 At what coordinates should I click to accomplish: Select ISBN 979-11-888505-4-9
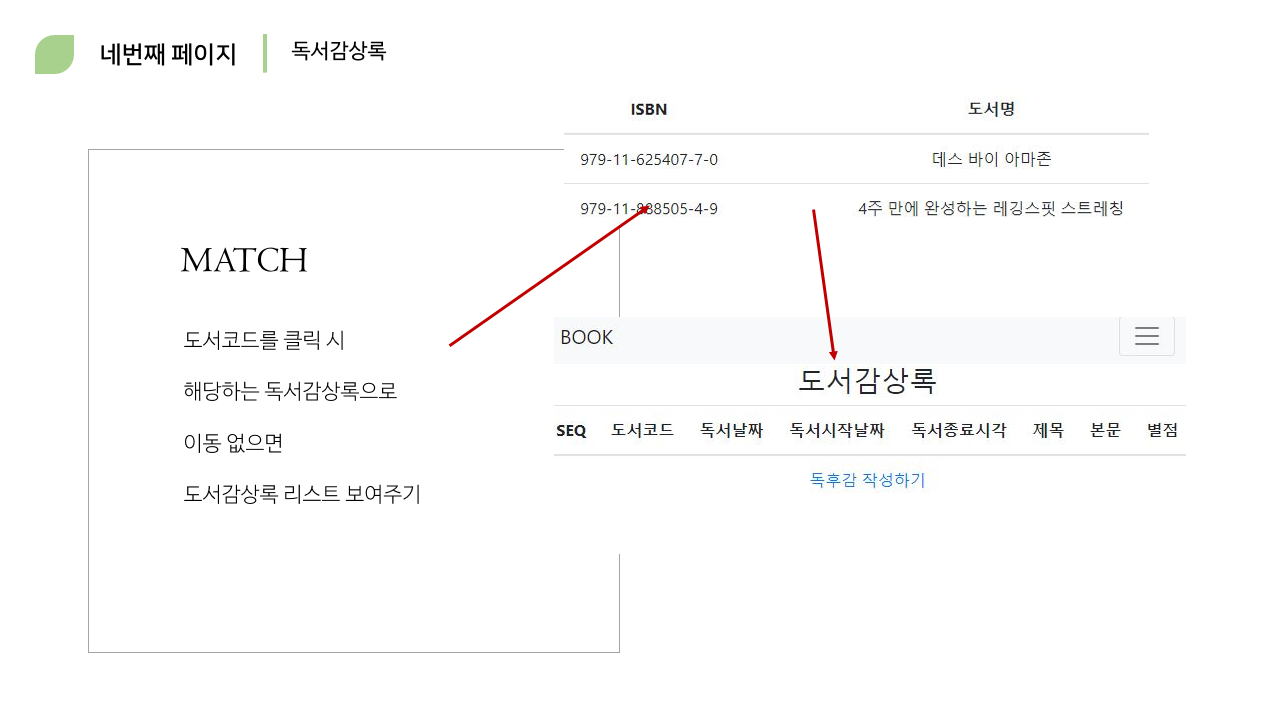(649, 209)
